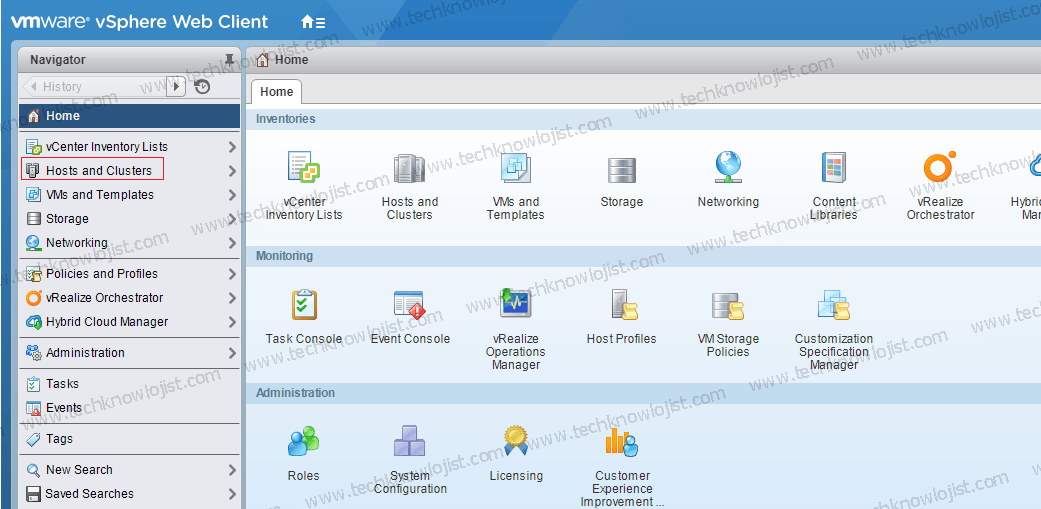Open the Task Console icon
This screenshot has width=1041, height=509.
pos(304,305)
